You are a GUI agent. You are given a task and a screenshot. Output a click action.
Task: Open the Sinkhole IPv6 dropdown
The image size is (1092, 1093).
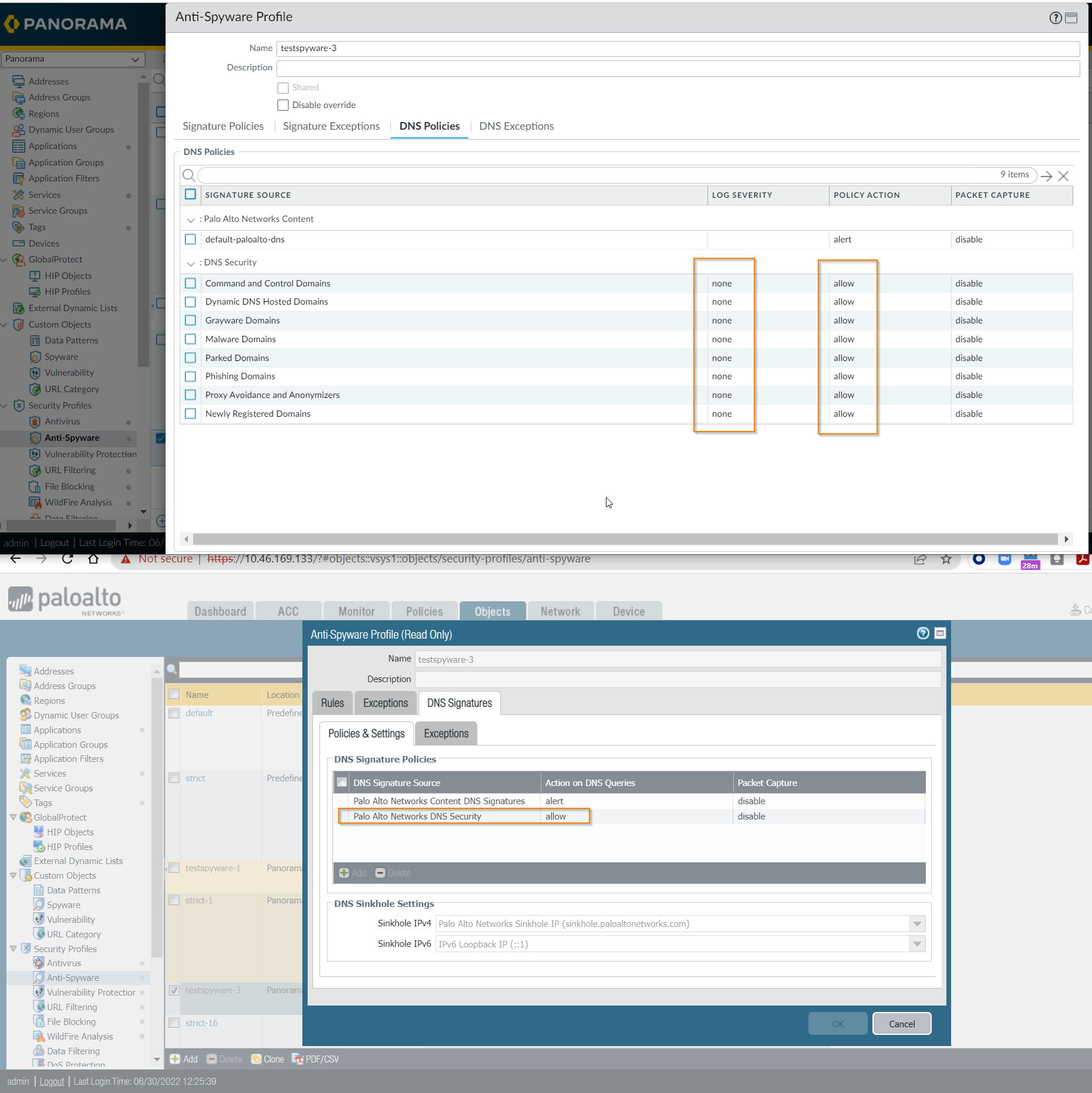[916, 944]
